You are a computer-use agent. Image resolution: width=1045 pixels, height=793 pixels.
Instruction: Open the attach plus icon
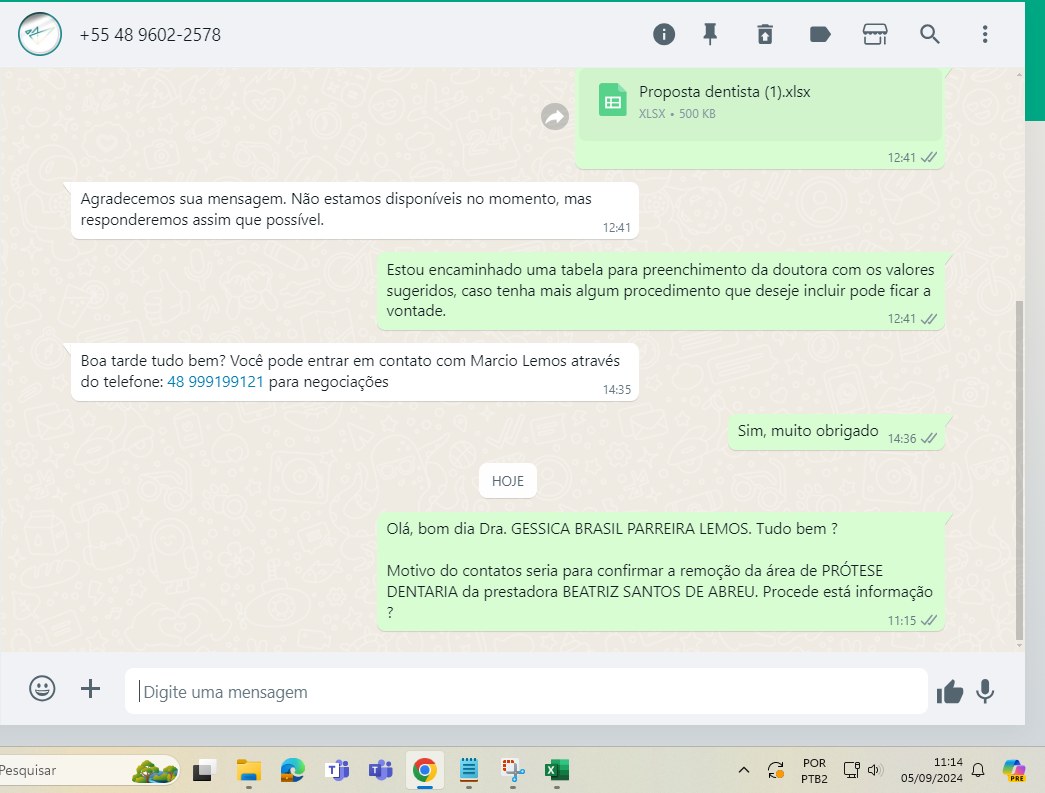(91, 688)
